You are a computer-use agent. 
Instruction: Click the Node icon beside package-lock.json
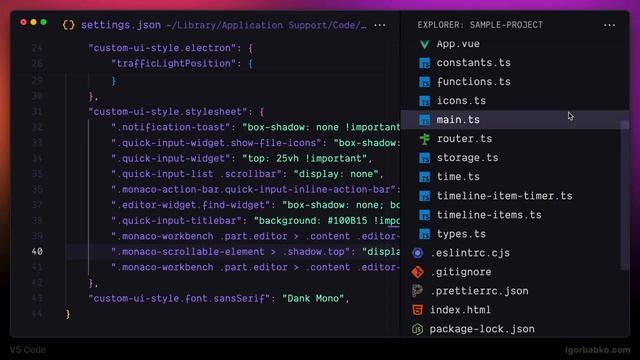click(x=418, y=329)
